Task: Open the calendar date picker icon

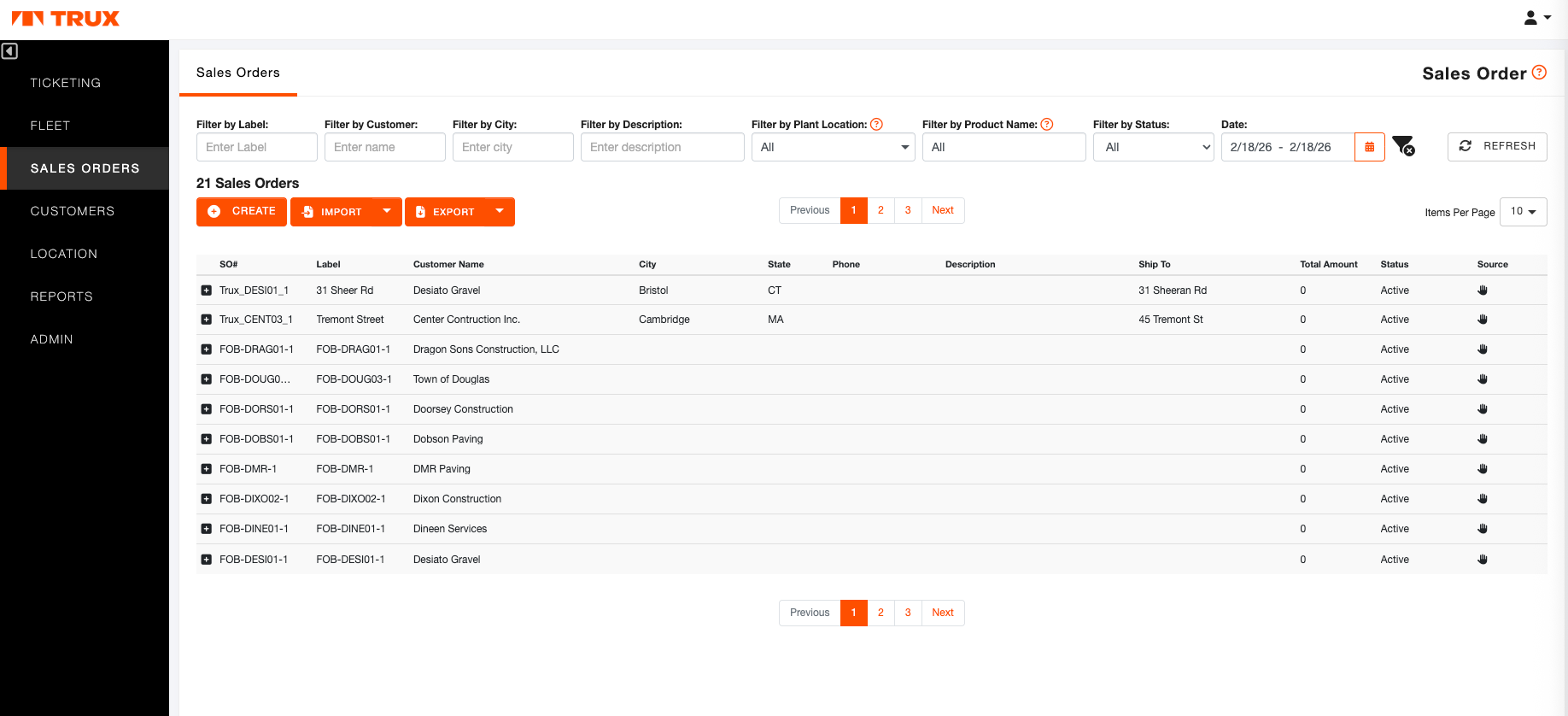Action: pos(1369,147)
